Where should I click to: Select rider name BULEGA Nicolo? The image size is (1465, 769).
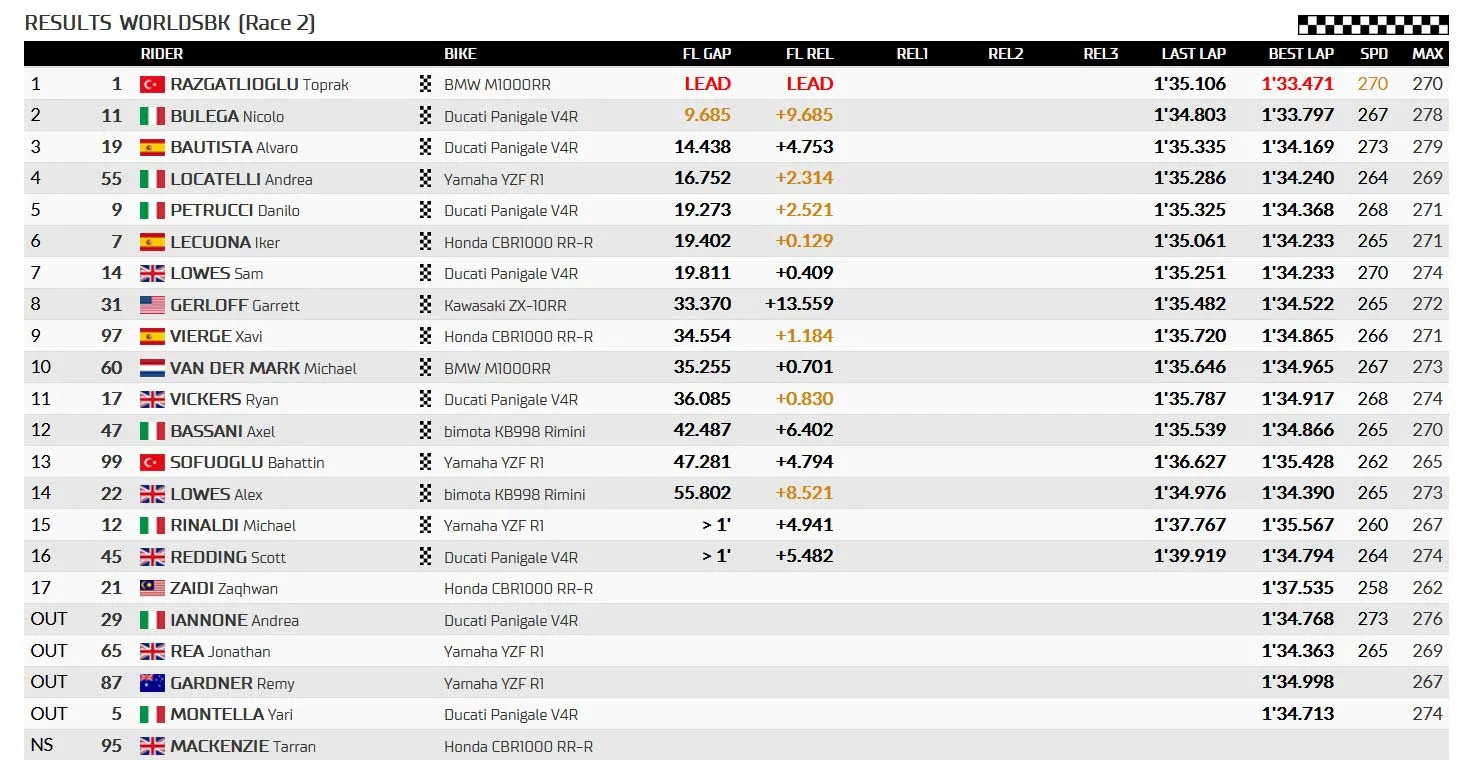click(x=227, y=116)
